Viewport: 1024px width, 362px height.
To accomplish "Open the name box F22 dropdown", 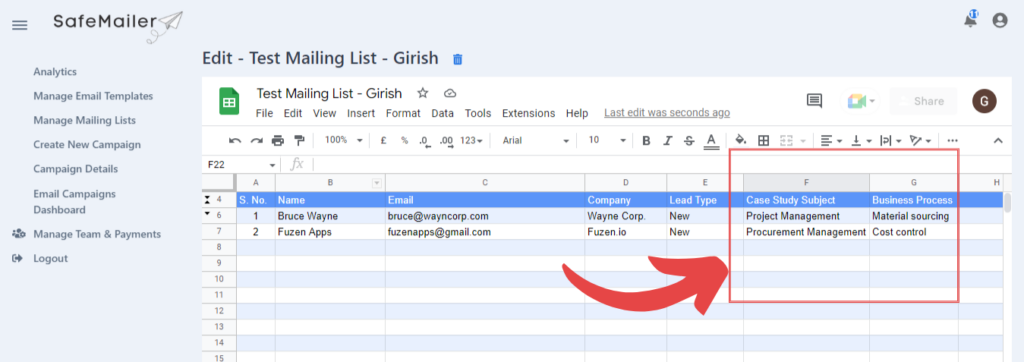I will point(272,165).
